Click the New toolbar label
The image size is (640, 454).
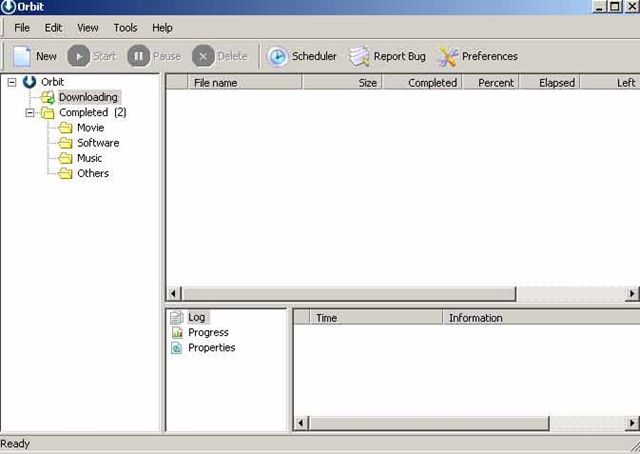click(46, 56)
